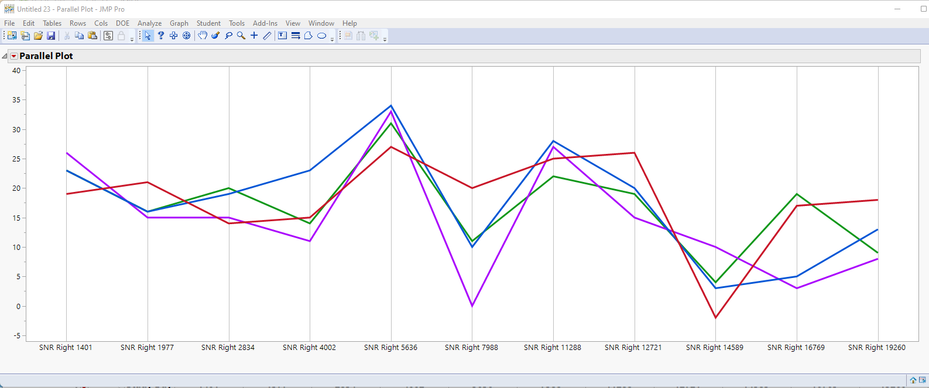929x388 pixels.
Task: Open file with the folder icon
Action: pos(38,36)
